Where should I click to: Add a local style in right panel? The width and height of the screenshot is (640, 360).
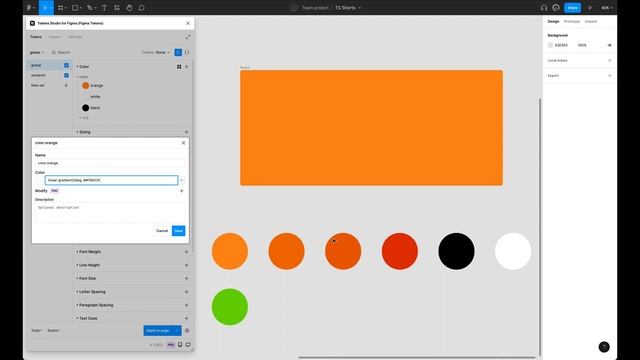coord(609,60)
